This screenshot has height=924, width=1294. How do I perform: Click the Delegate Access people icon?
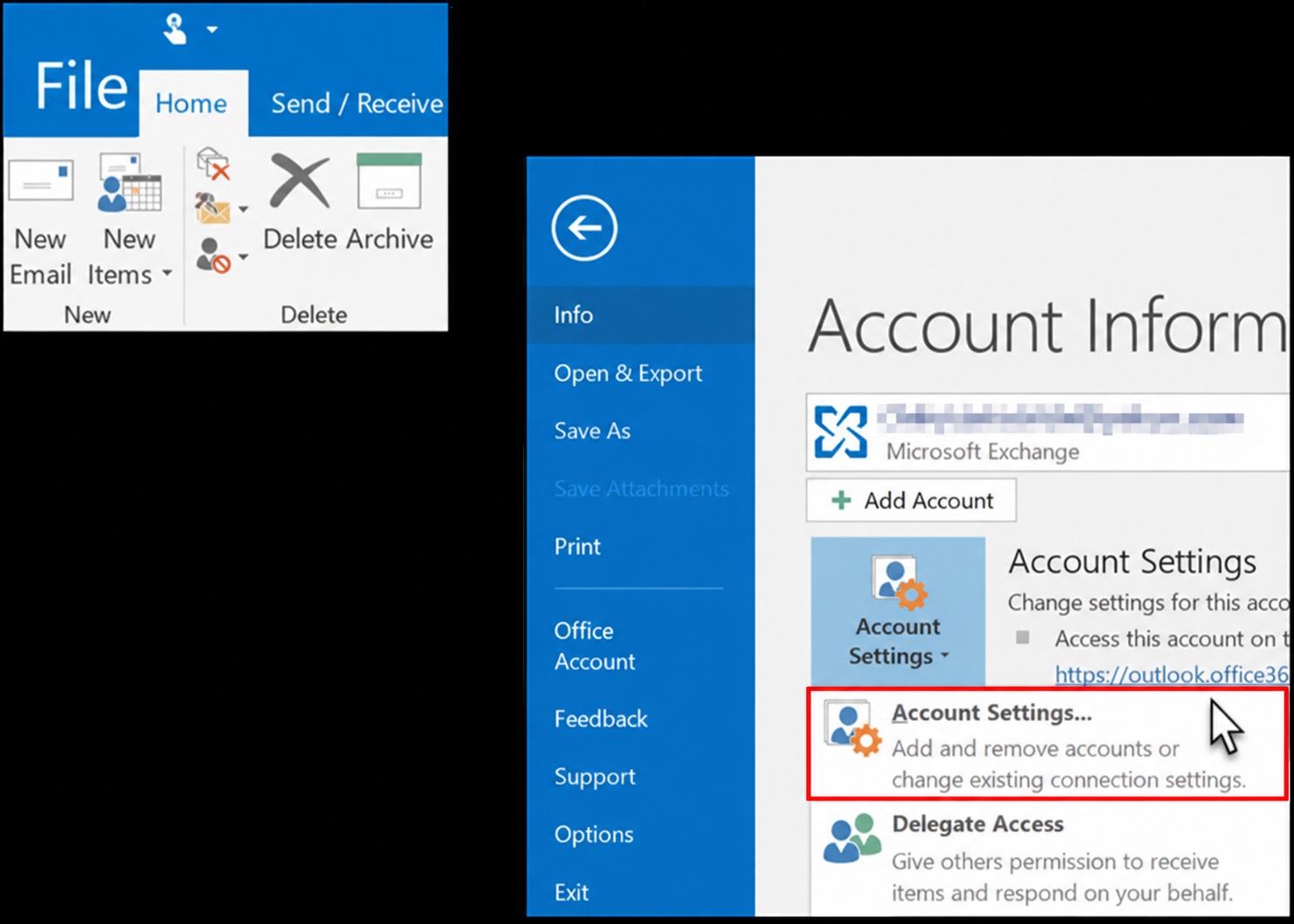[x=851, y=839]
